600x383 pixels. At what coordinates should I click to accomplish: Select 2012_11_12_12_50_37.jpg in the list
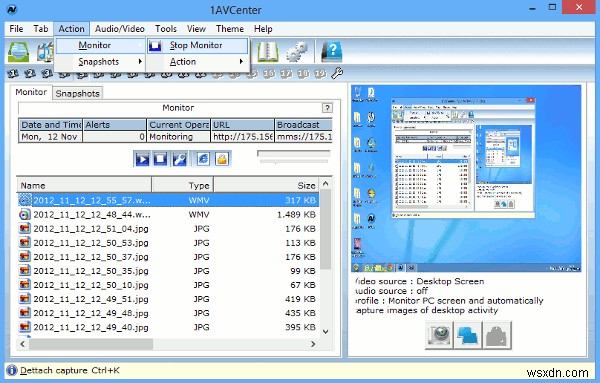coord(168,257)
